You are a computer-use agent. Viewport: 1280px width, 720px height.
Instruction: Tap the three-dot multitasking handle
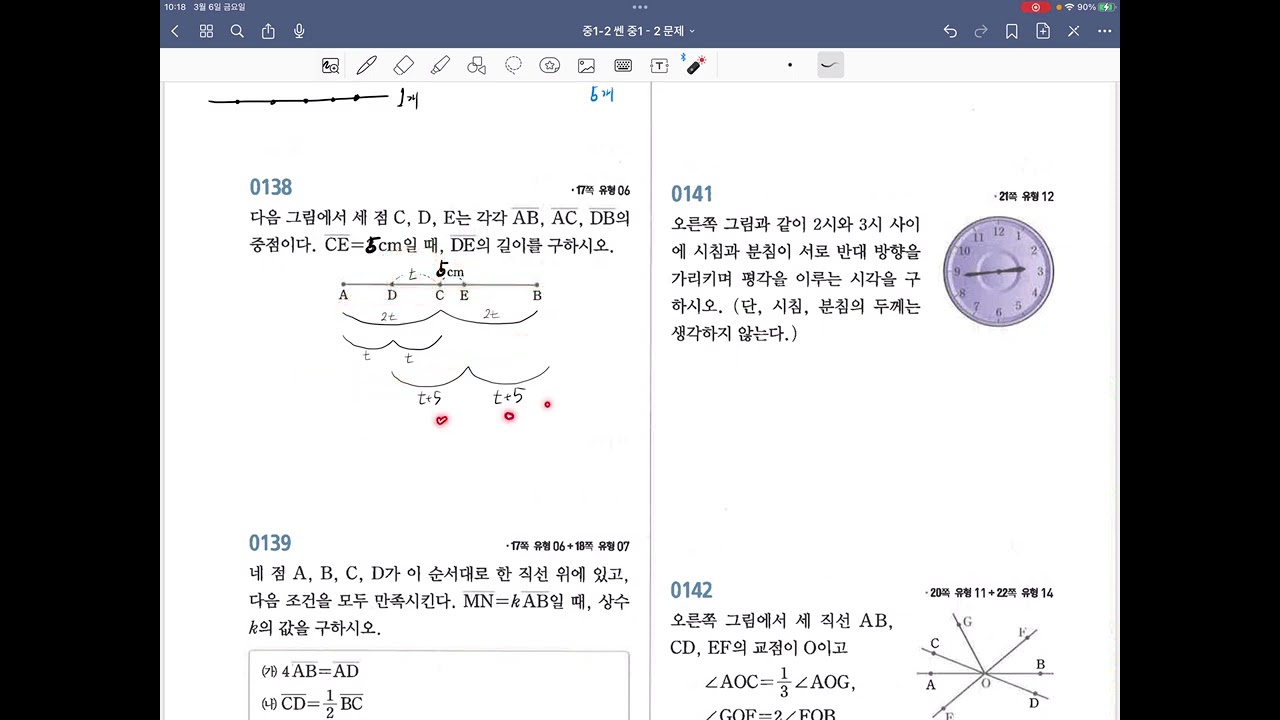(x=640, y=6)
